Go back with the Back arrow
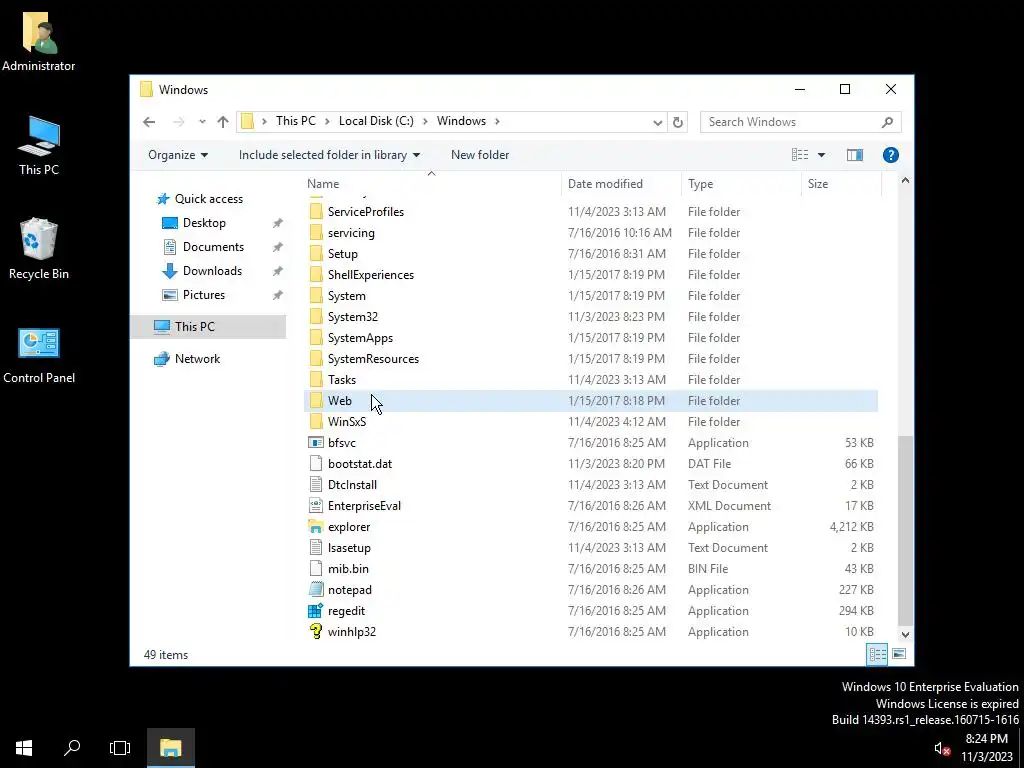The width and height of the screenshot is (1024, 768). (x=149, y=121)
